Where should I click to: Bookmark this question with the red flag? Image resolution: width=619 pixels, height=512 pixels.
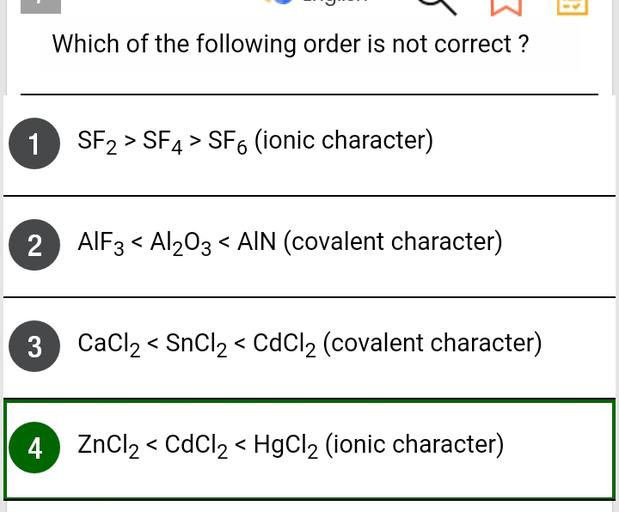tap(506, 5)
